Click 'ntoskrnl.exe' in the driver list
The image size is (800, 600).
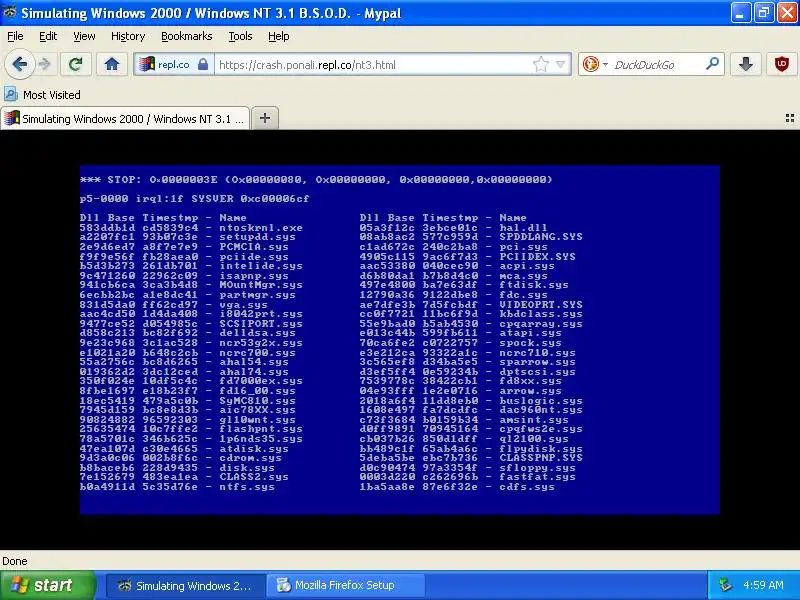pos(261,228)
